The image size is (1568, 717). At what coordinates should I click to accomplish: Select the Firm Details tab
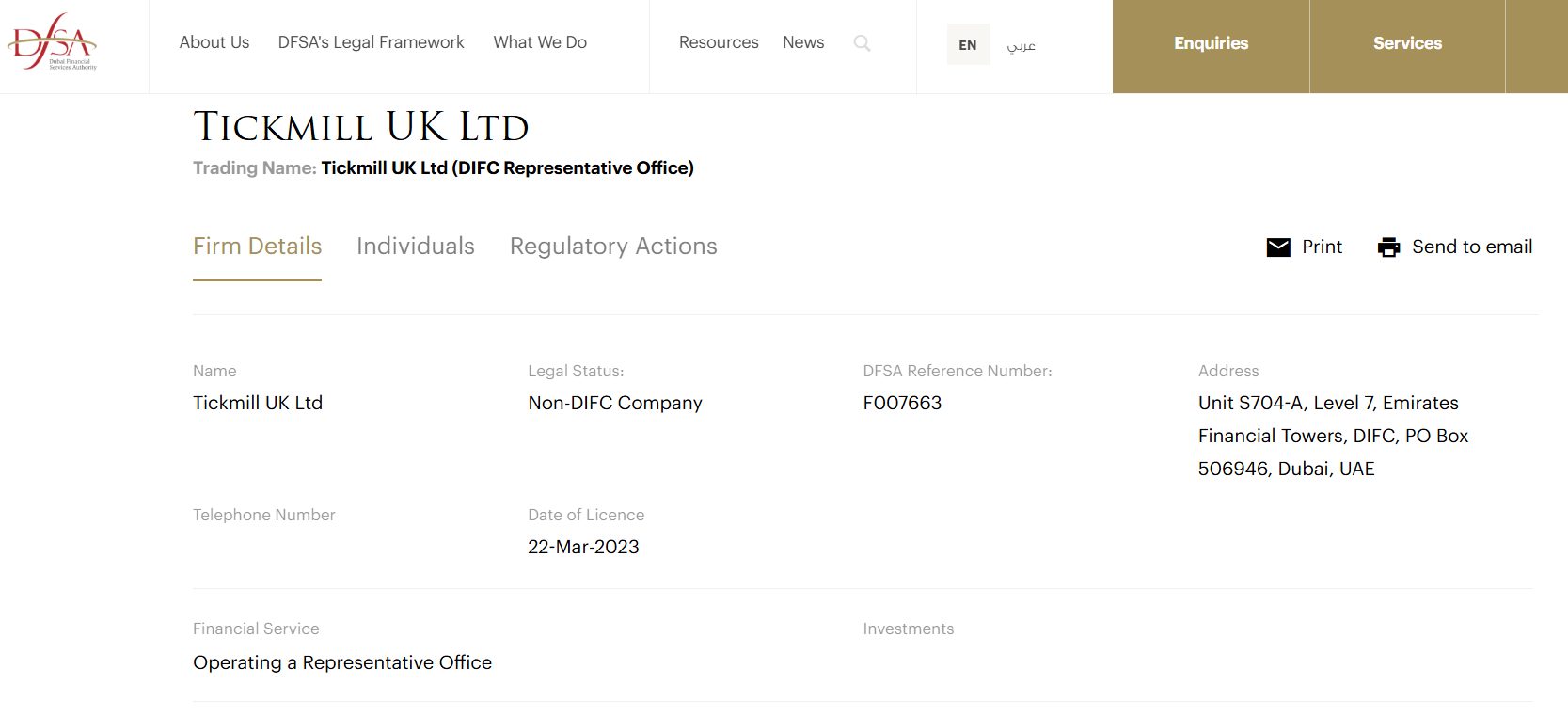pyautogui.click(x=257, y=247)
